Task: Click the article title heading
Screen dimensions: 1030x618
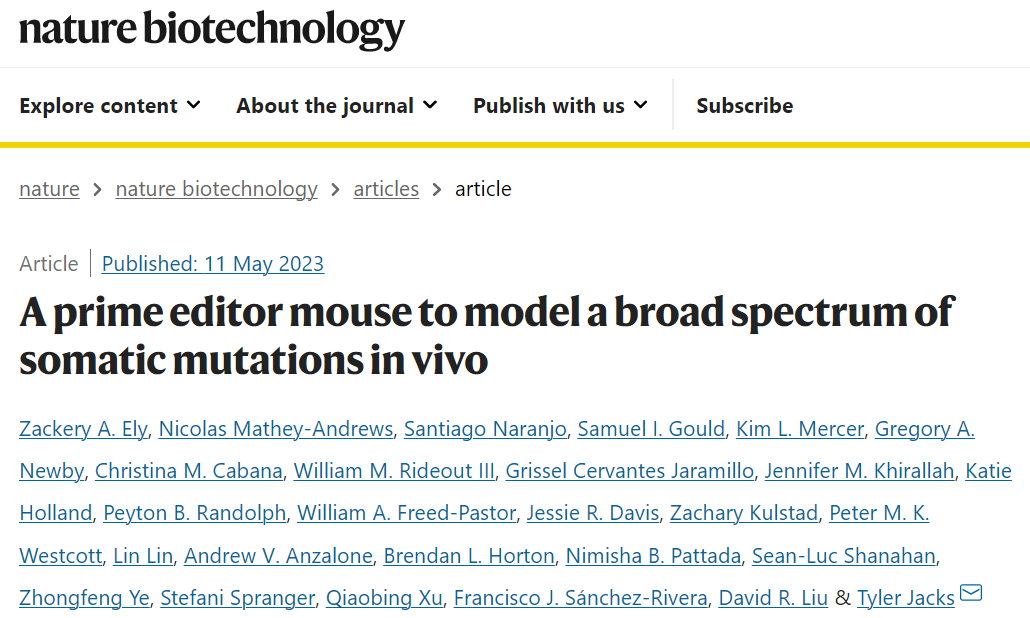Action: tap(487, 335)
